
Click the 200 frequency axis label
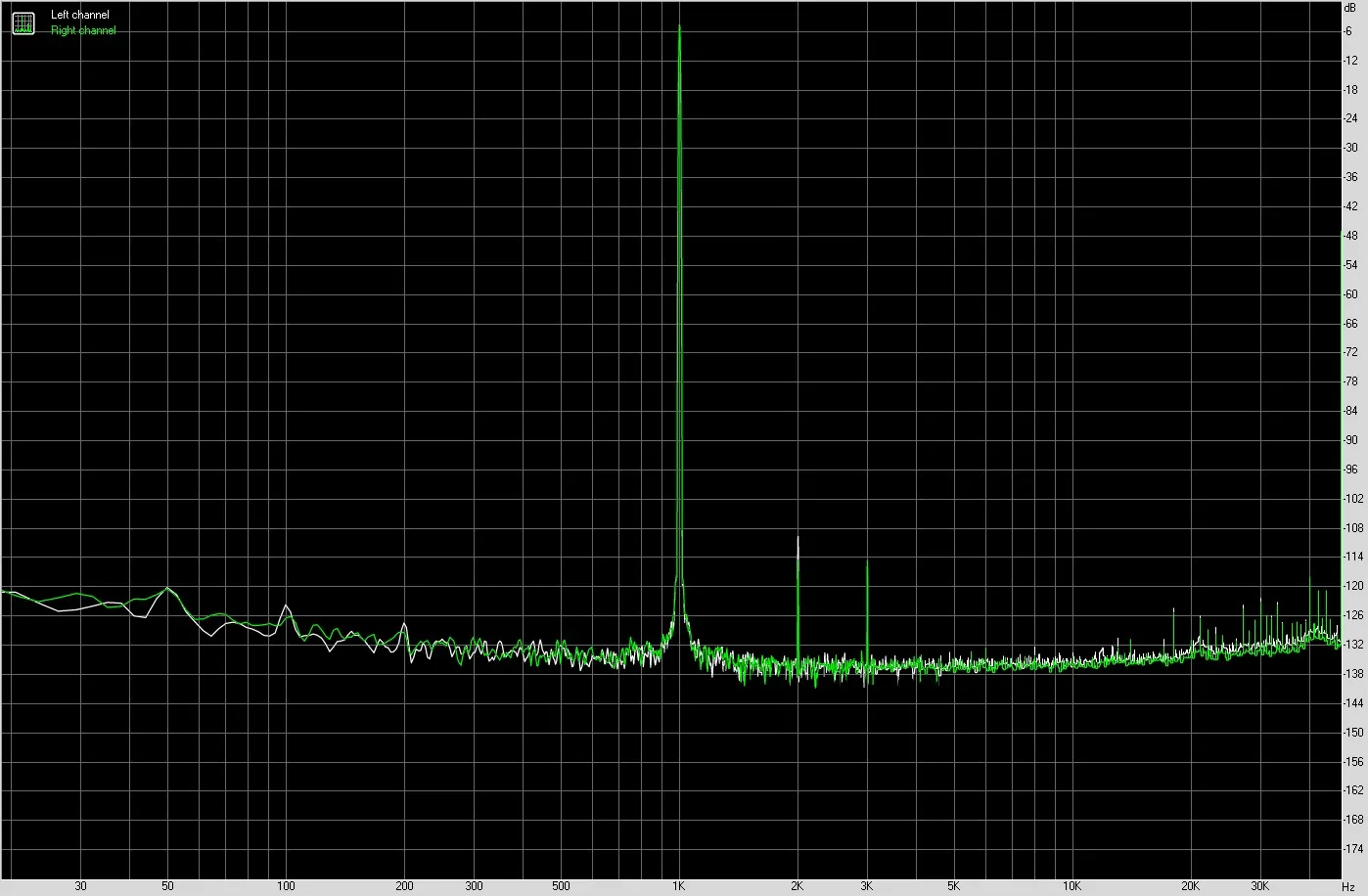(404, 887)
